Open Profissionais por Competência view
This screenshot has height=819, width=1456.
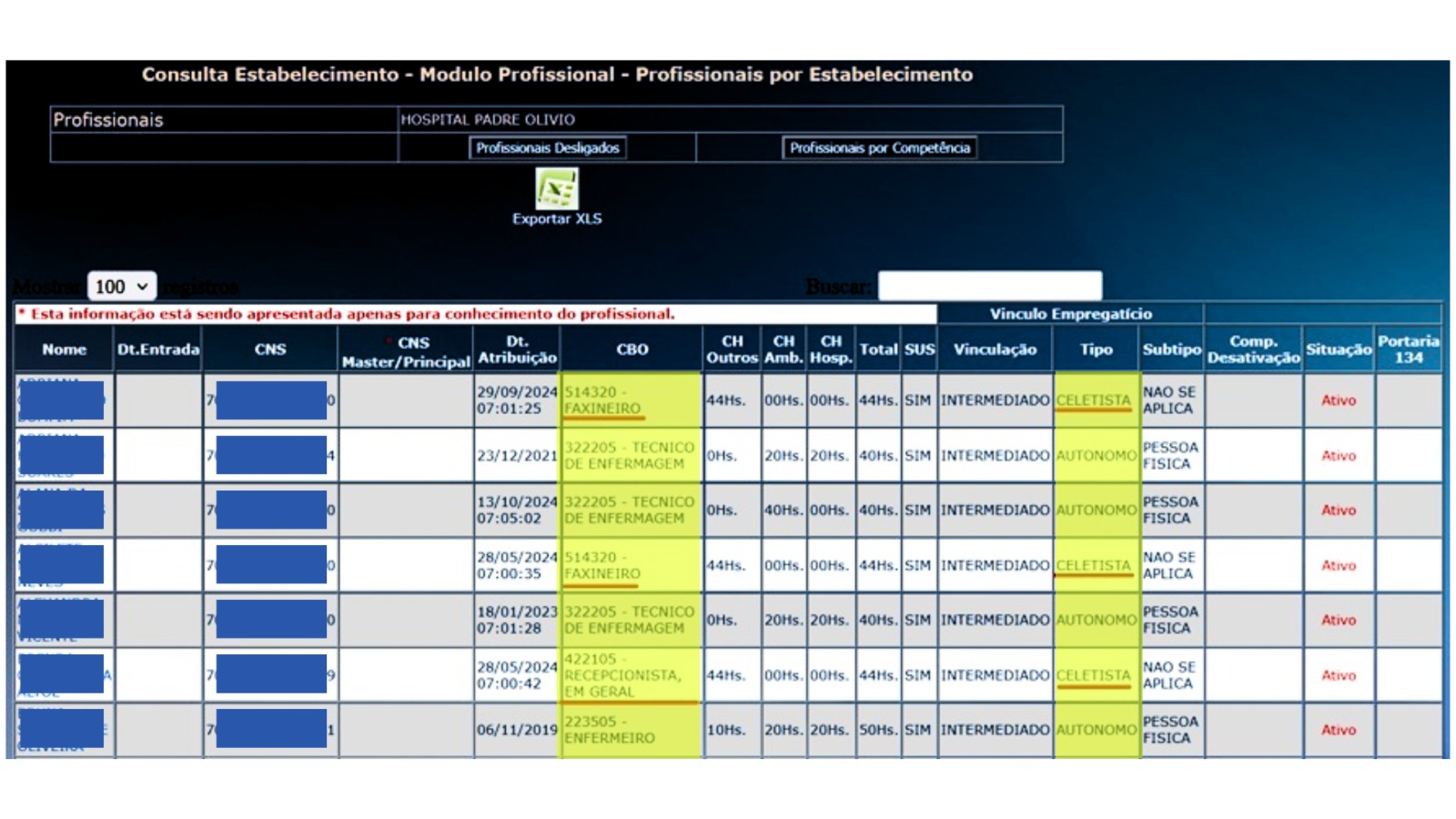(879, 147)
